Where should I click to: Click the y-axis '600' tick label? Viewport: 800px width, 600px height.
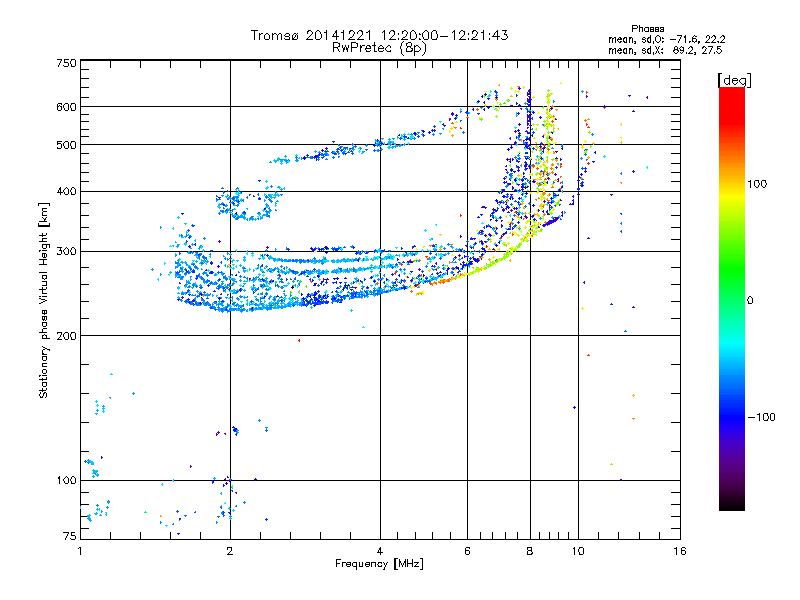click(x=66, y=107)
